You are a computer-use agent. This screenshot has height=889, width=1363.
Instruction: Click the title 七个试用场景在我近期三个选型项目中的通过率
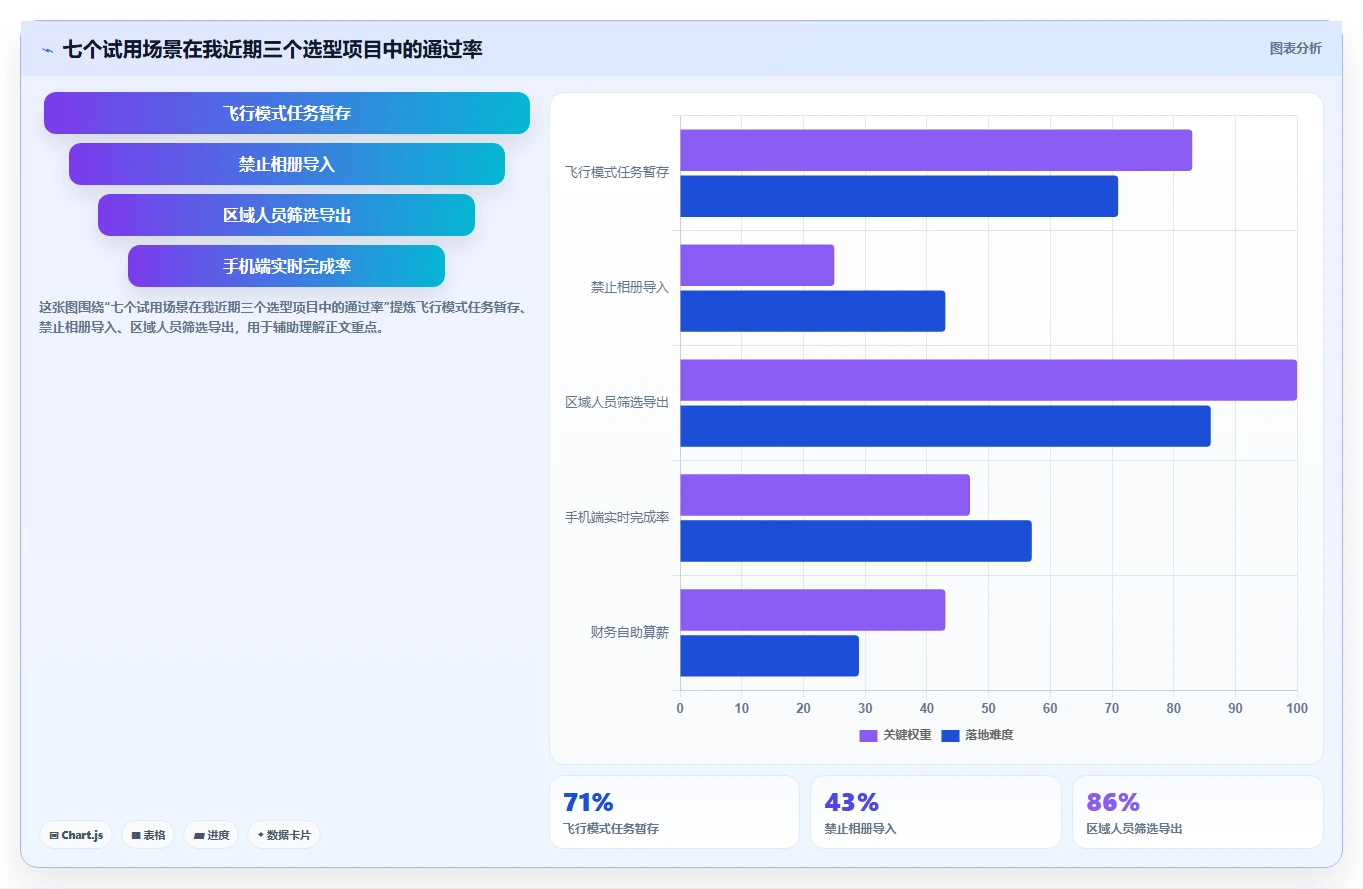click(x=273, y=49)
